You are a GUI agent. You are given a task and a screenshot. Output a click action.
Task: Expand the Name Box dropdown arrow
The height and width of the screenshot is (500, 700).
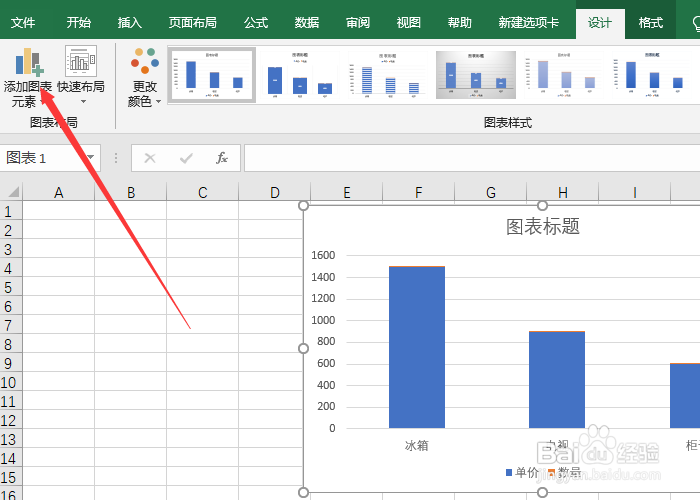pos(91,157)
